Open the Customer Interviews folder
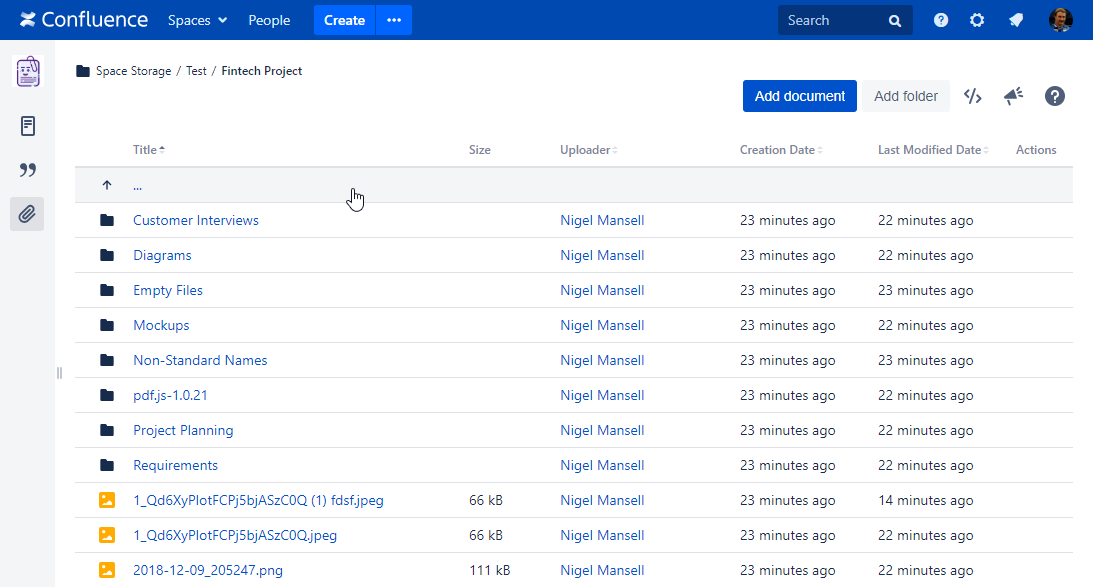This screenshot has height=587, width=1093. coord(195,220)
